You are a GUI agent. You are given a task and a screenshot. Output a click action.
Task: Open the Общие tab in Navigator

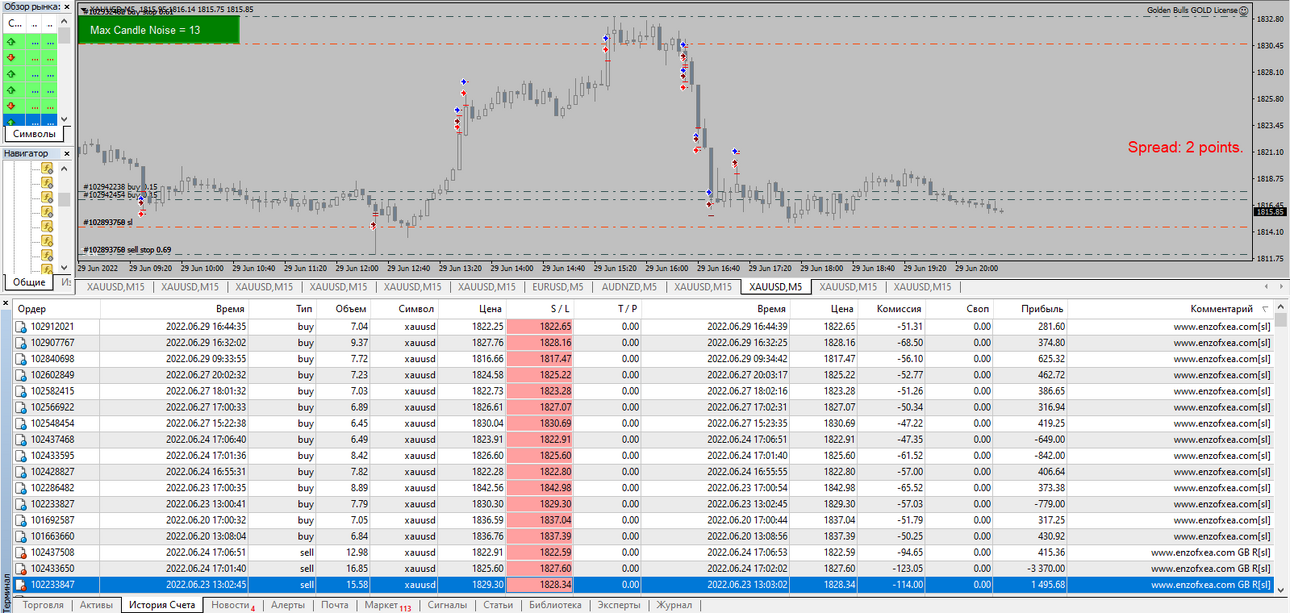click(x=29, y=282)
